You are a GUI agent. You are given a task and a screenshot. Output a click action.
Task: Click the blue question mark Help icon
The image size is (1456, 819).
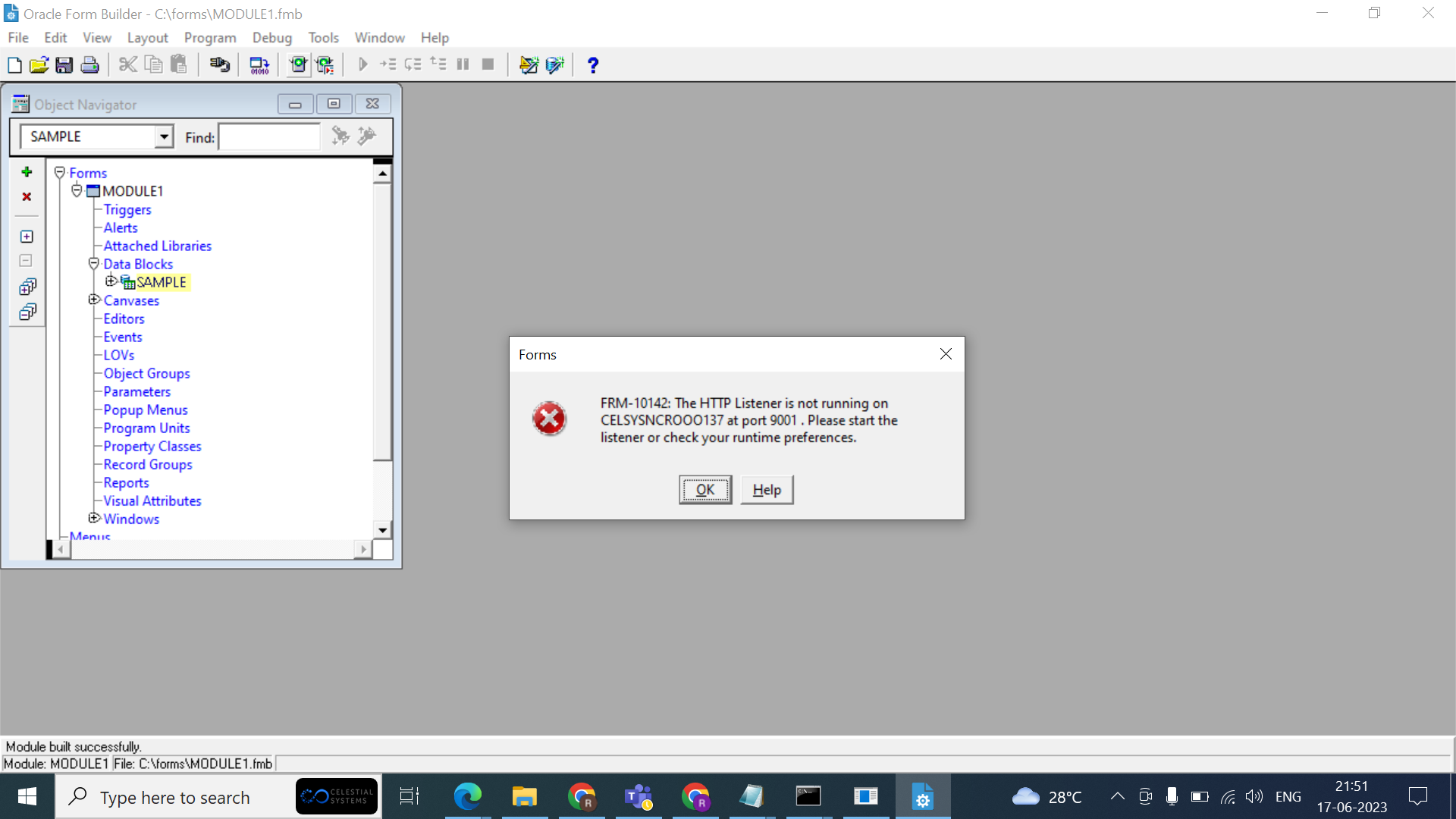click(x=593, y=65)
